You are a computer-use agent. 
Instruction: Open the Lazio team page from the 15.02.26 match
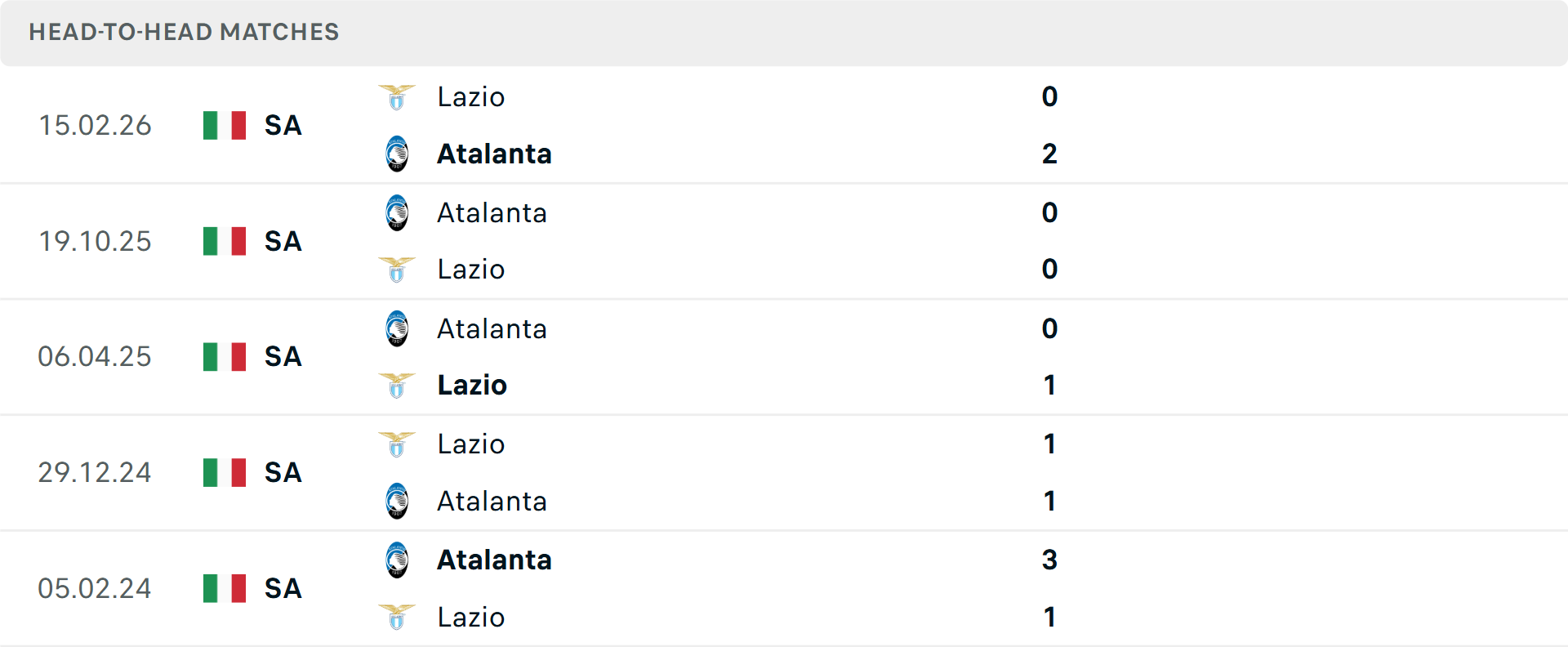click(x=470, y=96)
